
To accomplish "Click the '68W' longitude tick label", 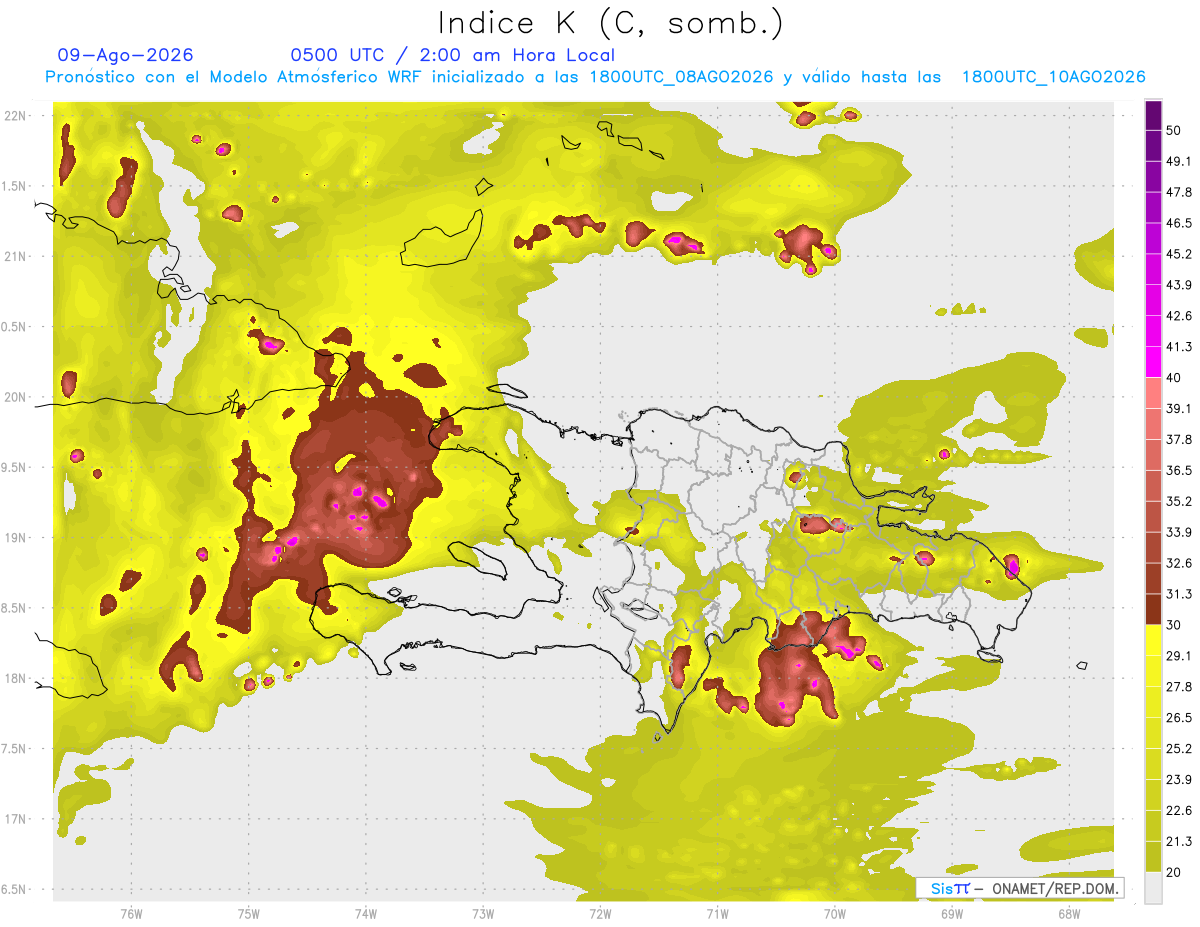I will click(1069, 913).
